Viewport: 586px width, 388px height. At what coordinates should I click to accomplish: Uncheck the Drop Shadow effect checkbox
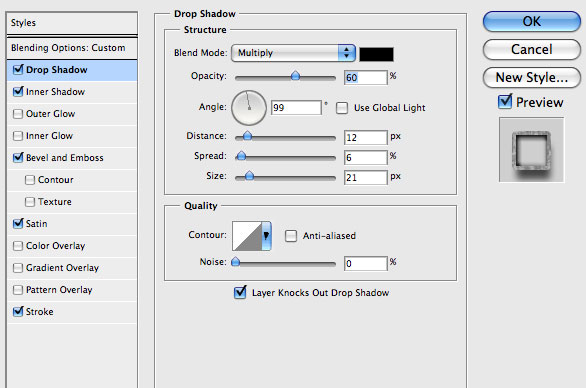click(x=18, y=70)
